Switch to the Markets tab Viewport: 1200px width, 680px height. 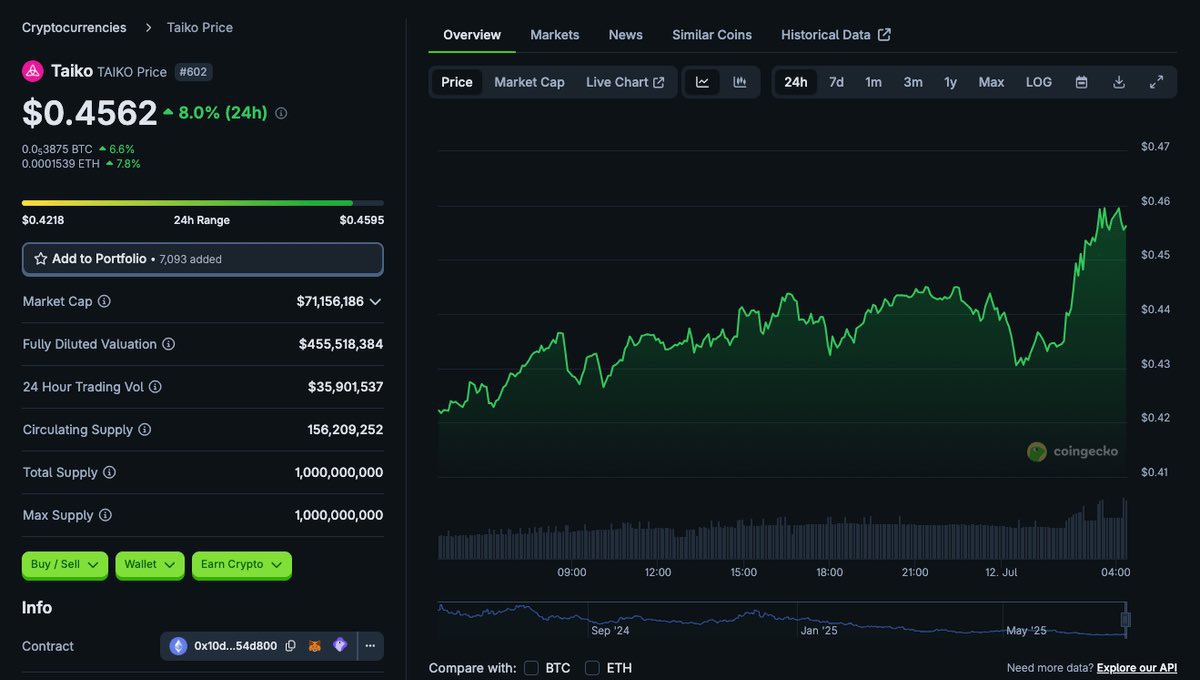coord(555,35)
